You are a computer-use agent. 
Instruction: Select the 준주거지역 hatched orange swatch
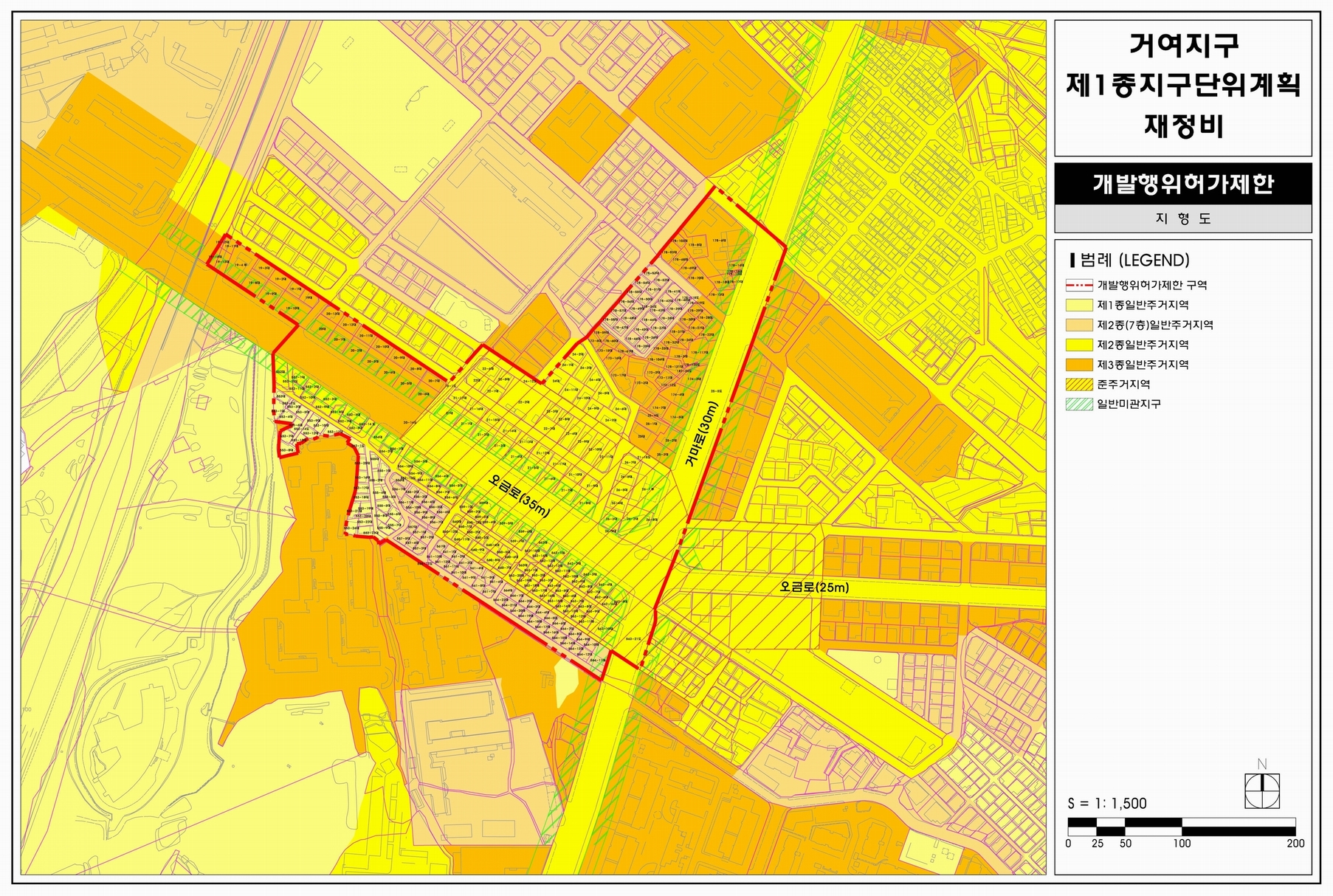(x=1079, y=385)
